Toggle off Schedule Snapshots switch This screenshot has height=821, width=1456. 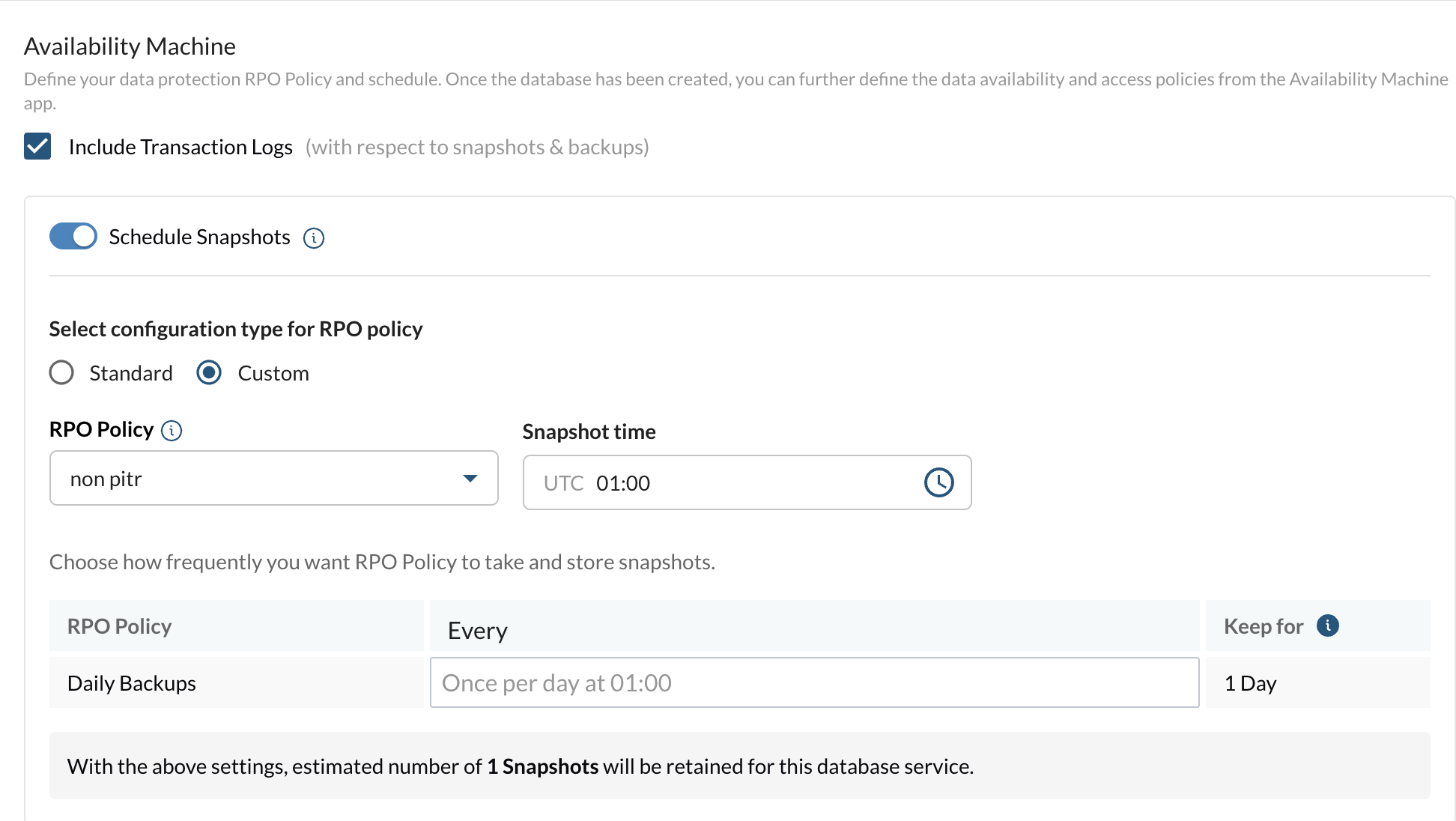(x=73, y=236)
